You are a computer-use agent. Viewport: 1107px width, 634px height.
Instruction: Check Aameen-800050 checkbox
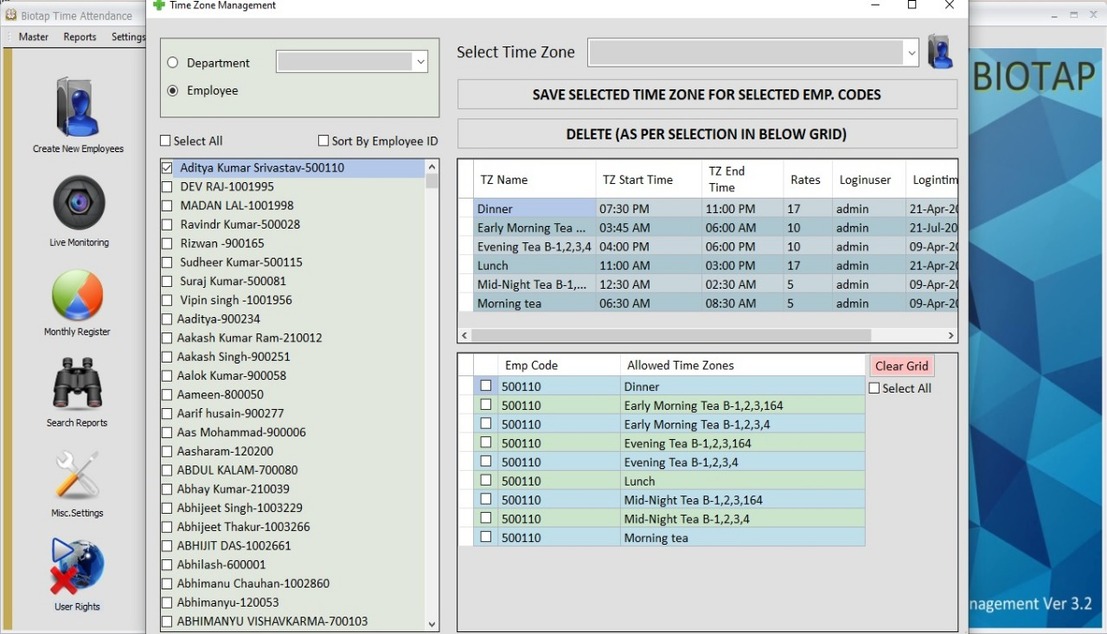(167, 395)
